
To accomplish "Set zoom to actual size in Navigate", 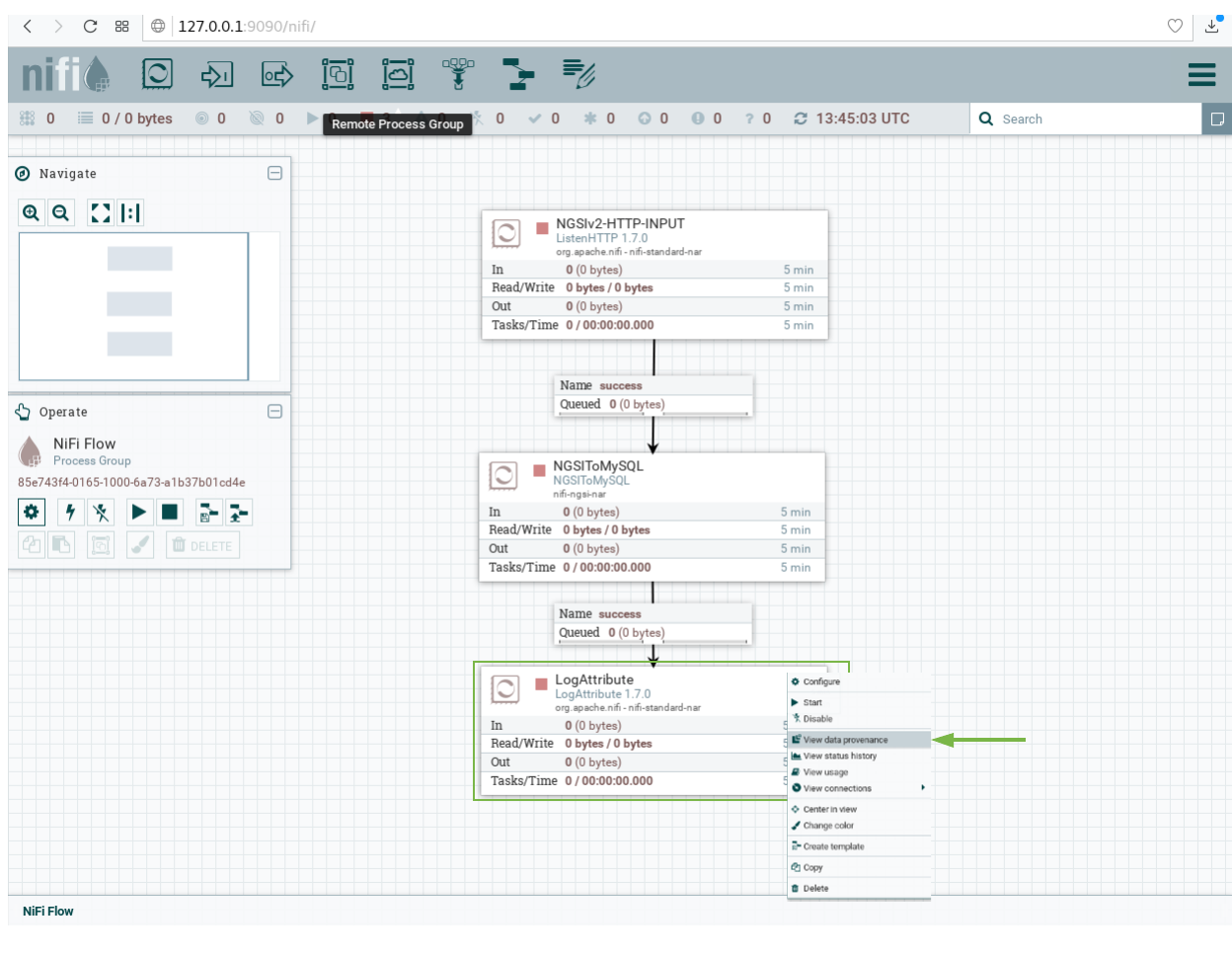I will click(x=130, y=212).
